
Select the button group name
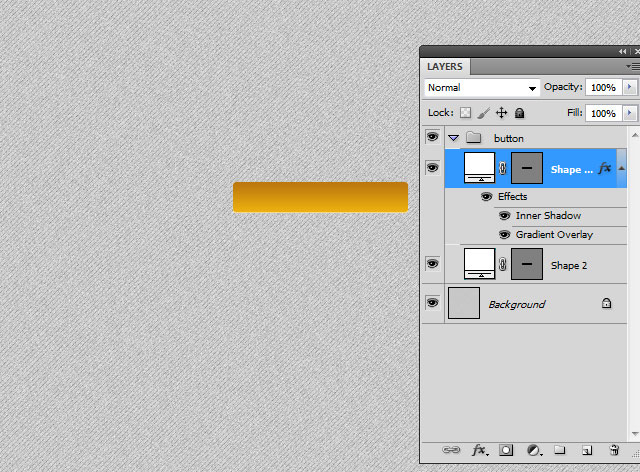pos(509,138)
